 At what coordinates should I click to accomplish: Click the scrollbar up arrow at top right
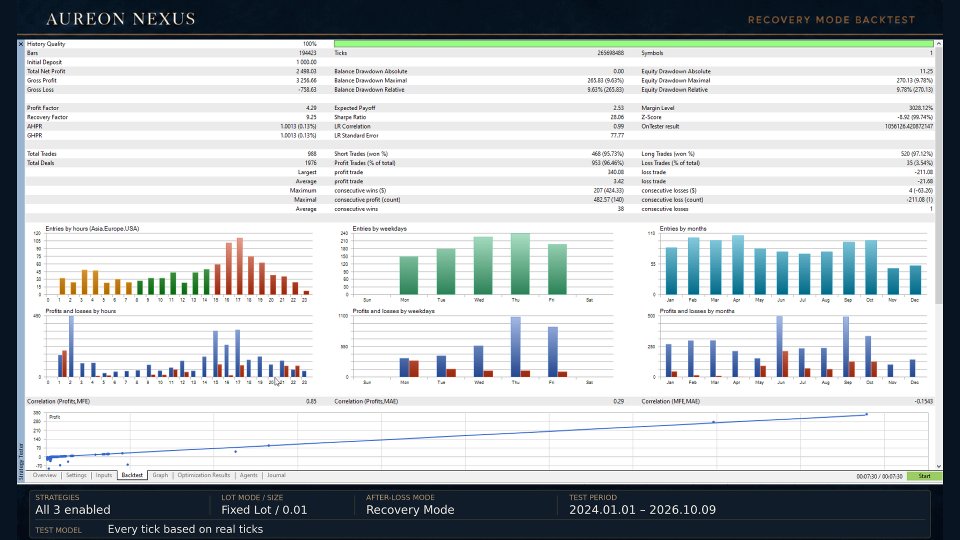939,44
